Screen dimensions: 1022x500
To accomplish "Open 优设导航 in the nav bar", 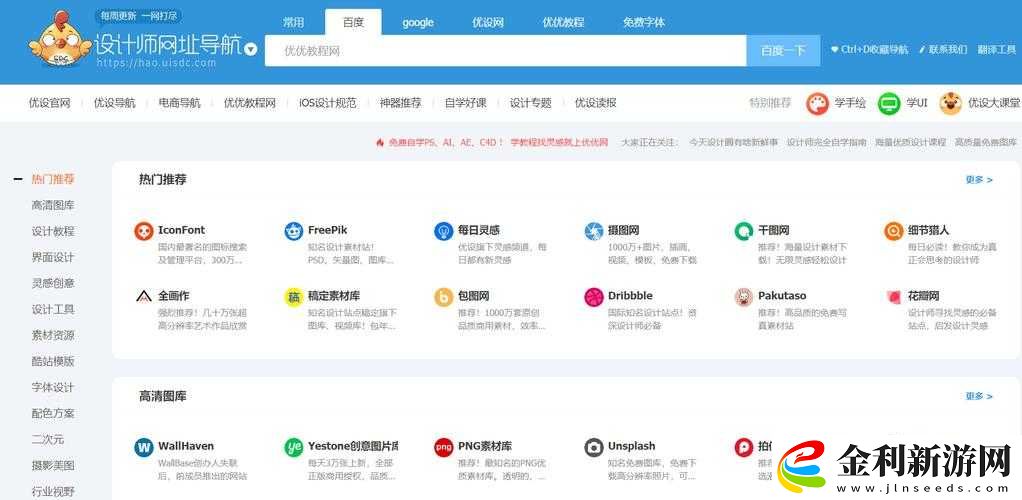I will click(x=115, y=103).
